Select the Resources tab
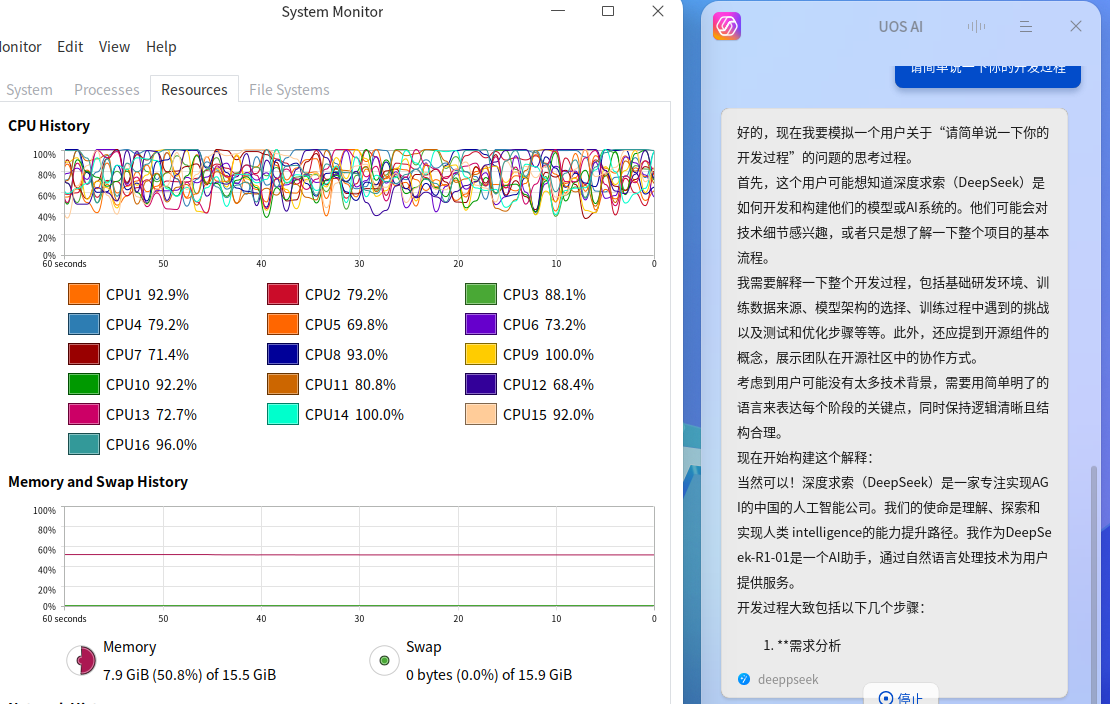This screenshot has height=704, width=1110. click(194, 90)
